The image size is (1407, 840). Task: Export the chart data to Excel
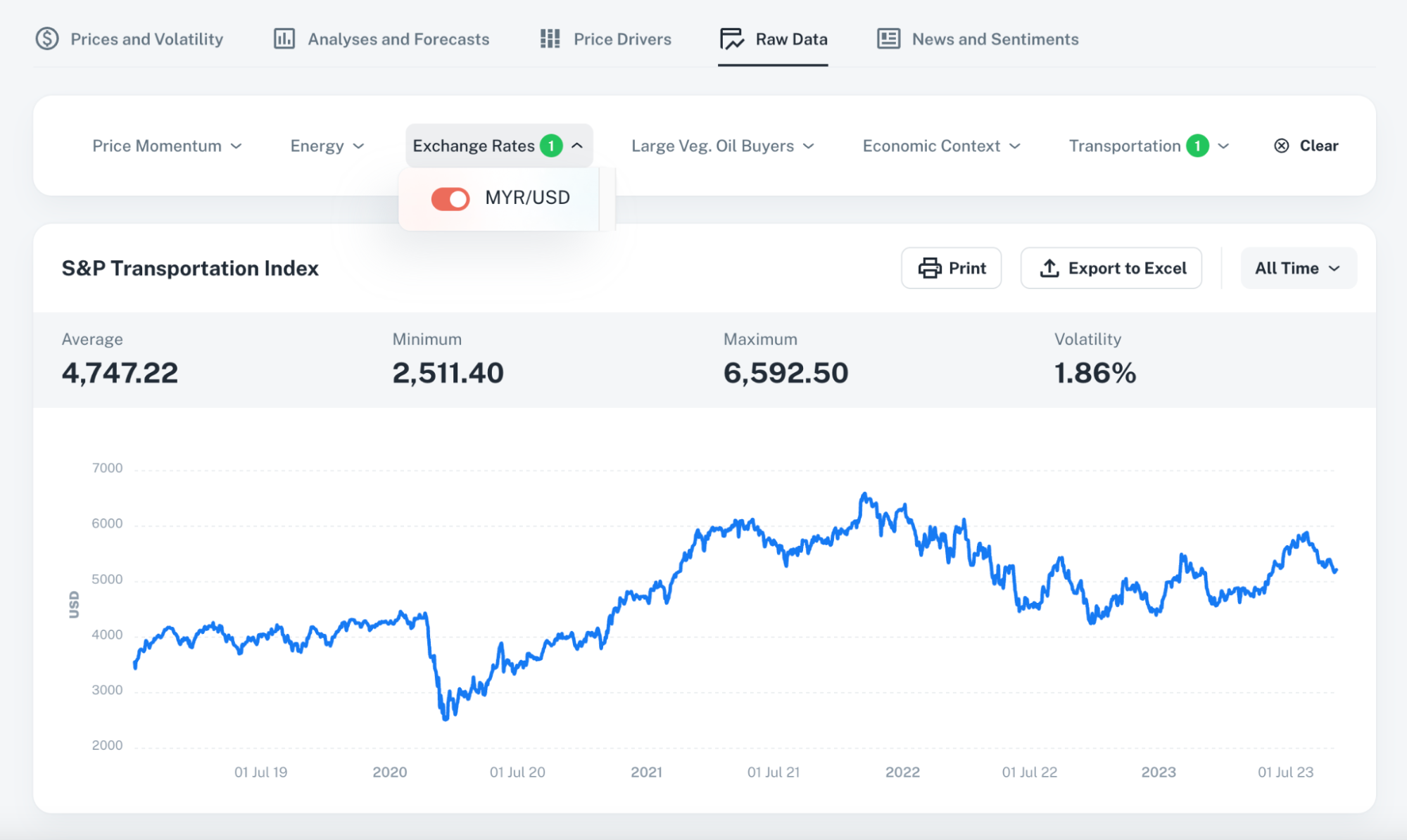[1111, 268]
